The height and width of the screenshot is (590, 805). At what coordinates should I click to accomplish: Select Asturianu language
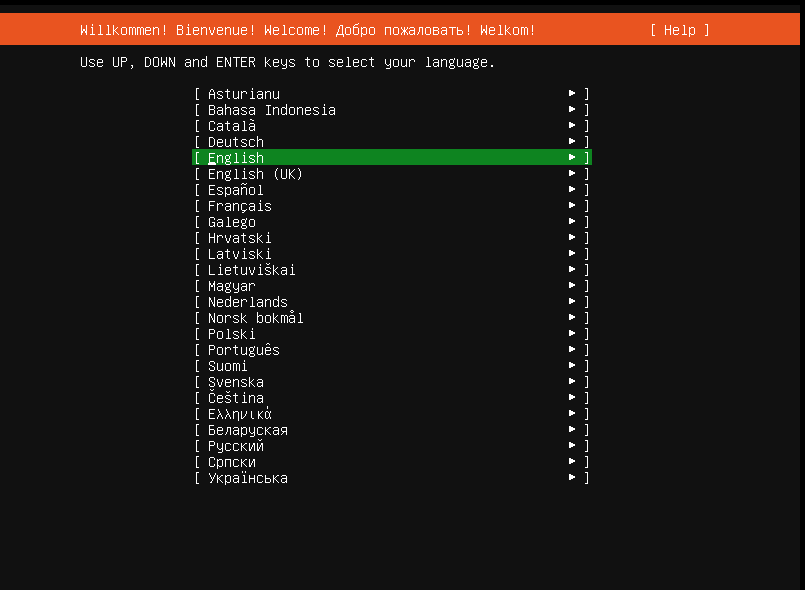[392, 94]
